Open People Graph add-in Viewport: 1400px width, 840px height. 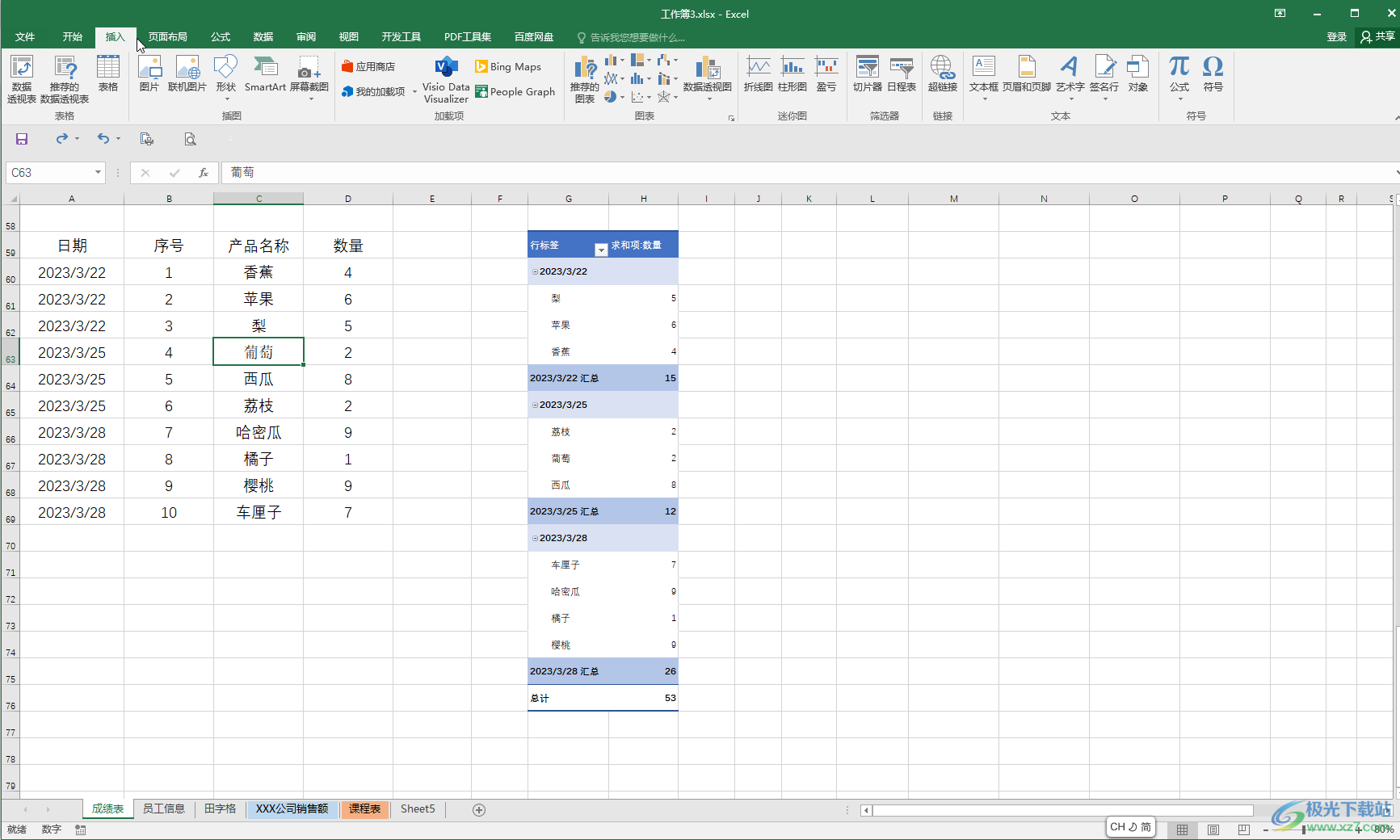click(x=515, y=92)
